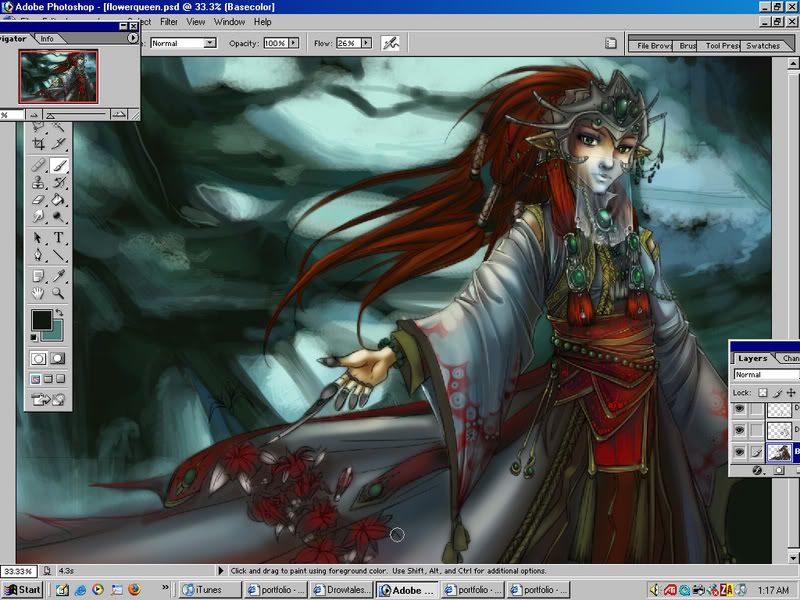Click the Windows Start button
This screenshot has width=800, height=600.
(22, 590)
